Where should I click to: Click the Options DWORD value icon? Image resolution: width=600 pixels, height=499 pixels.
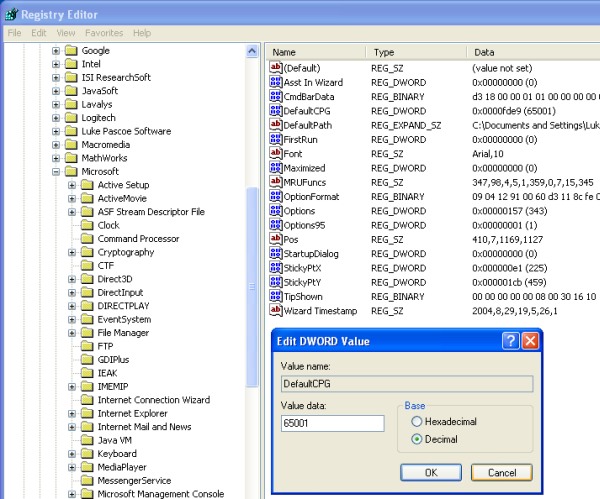click(276, 210)
